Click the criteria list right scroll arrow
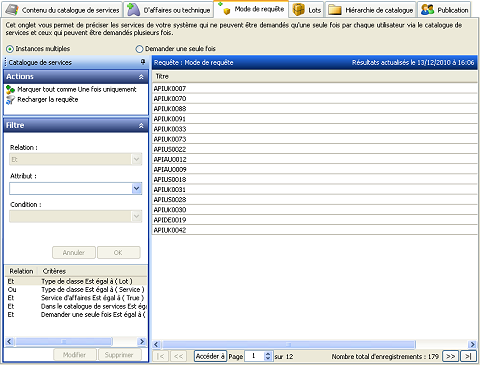Viewport: 480px width, 365px height. tap(142, 341)
